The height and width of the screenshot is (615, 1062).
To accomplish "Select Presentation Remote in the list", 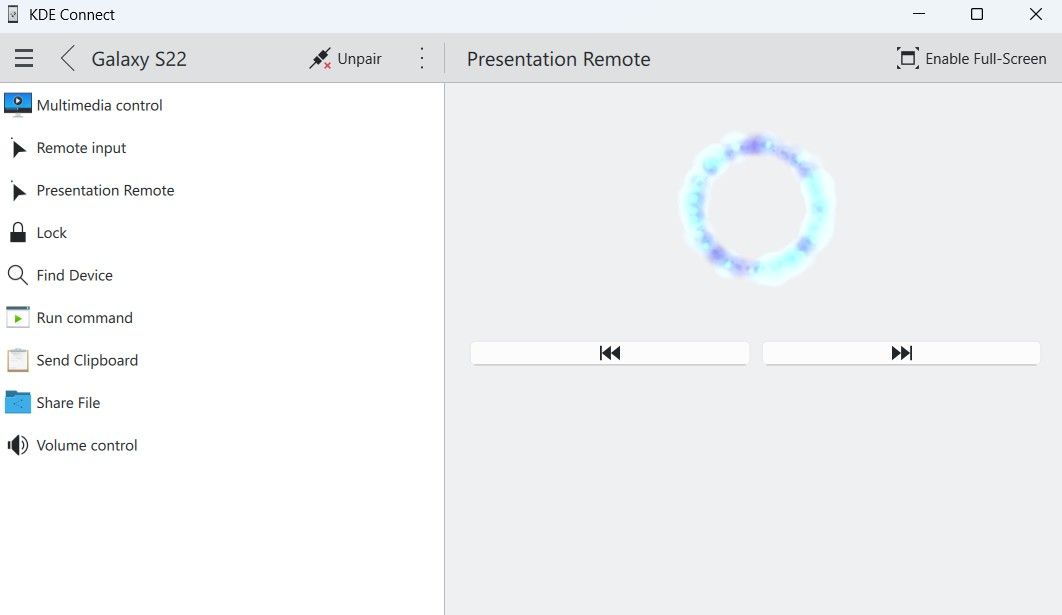I will click(x=222, y=190).
